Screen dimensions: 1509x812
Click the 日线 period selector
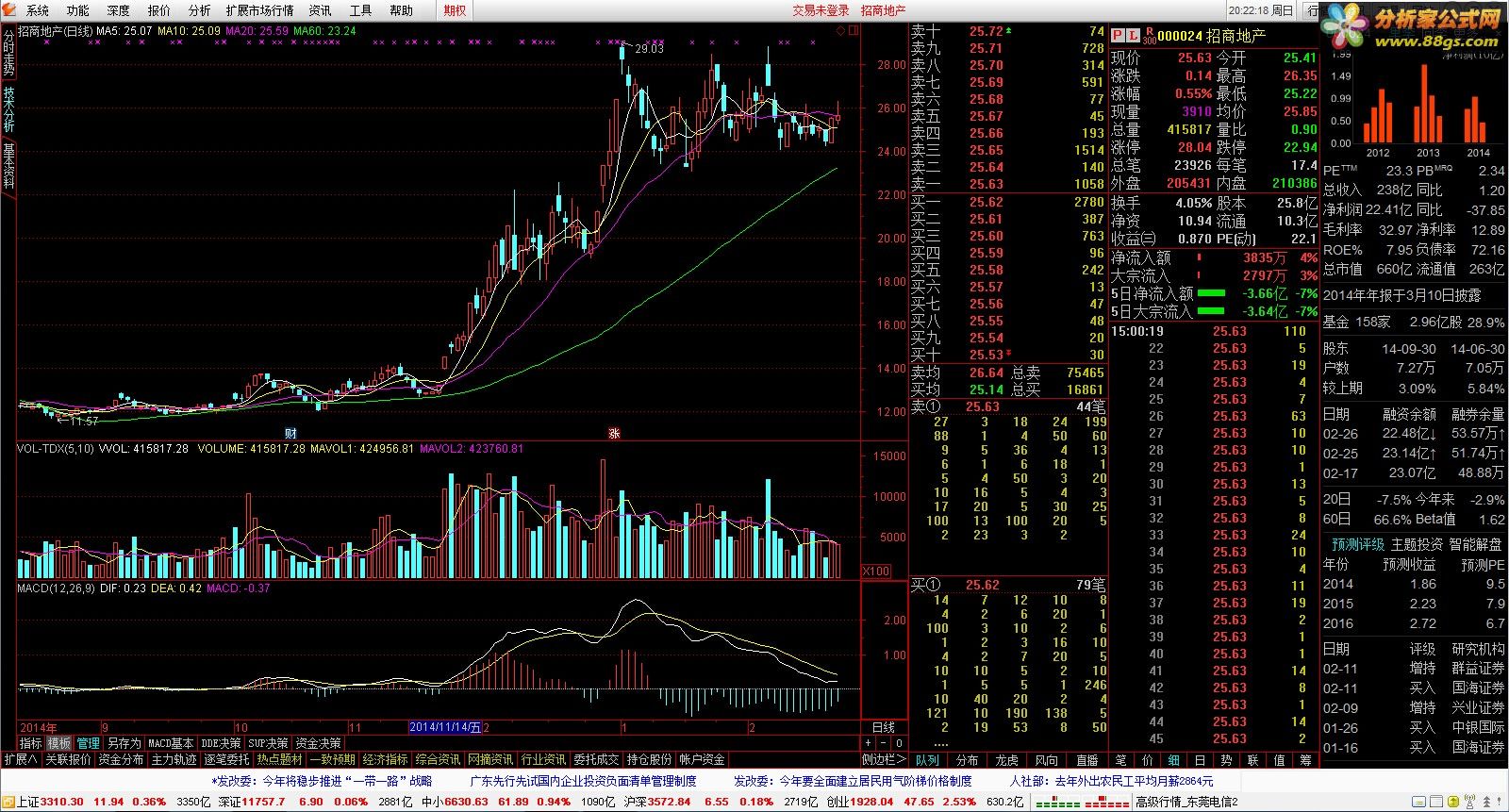[884, 727]
